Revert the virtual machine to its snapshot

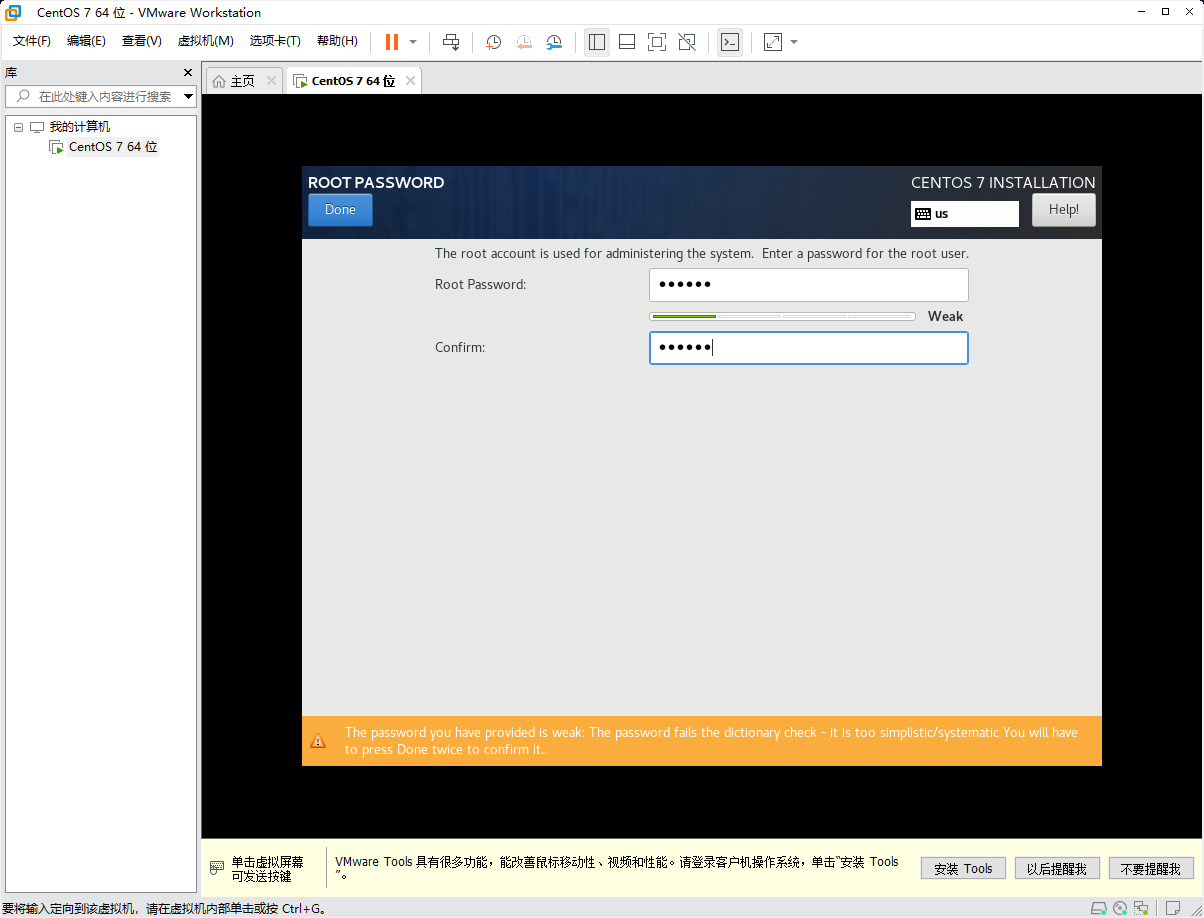[524, 42]
